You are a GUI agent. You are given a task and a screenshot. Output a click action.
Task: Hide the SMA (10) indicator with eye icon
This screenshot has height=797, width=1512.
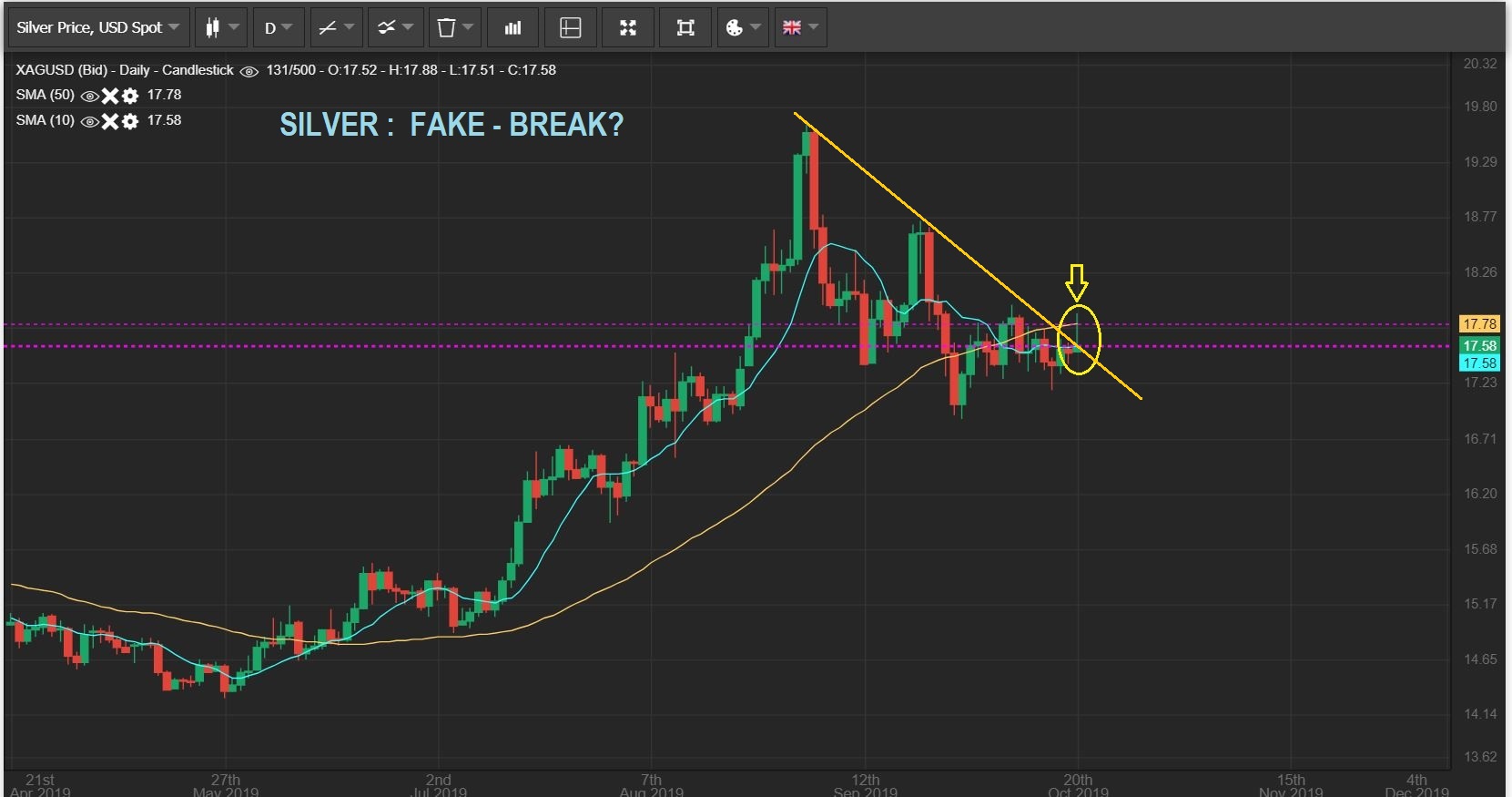89,121
